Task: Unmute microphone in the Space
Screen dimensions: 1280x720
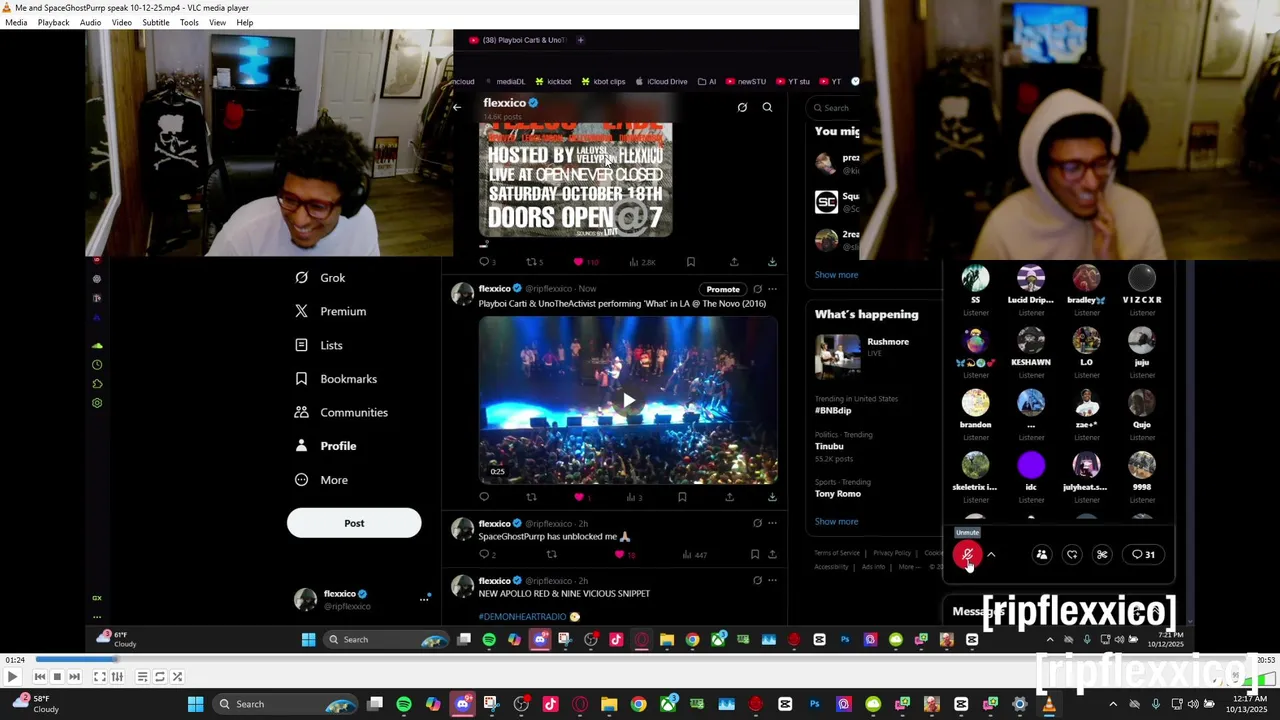Action: point(967,555)
